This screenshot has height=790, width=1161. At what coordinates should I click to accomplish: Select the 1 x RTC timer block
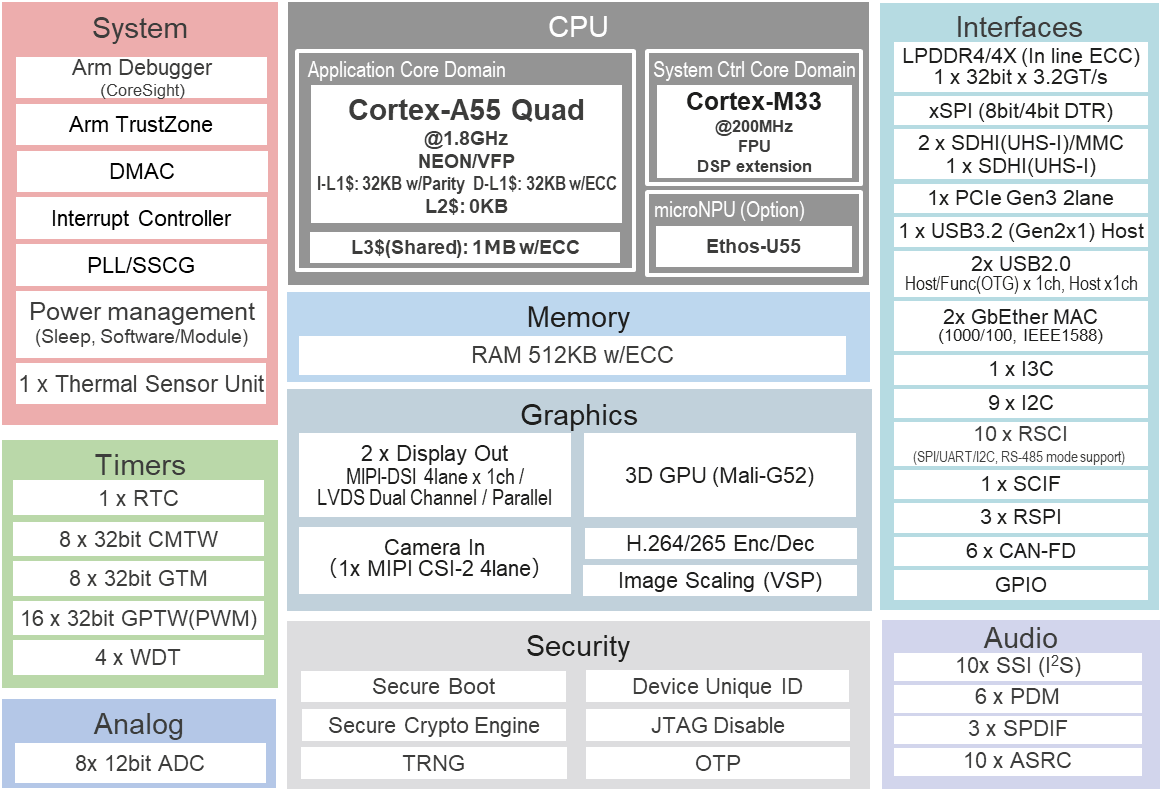[138, 498]
